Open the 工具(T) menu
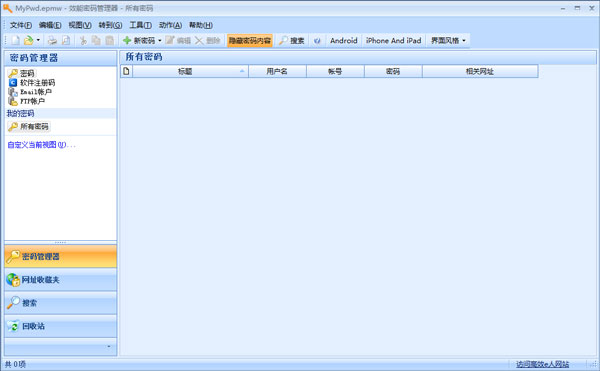The width and height of the screenshot is (600, 371). pyautogui.click(x=140, y=25)
